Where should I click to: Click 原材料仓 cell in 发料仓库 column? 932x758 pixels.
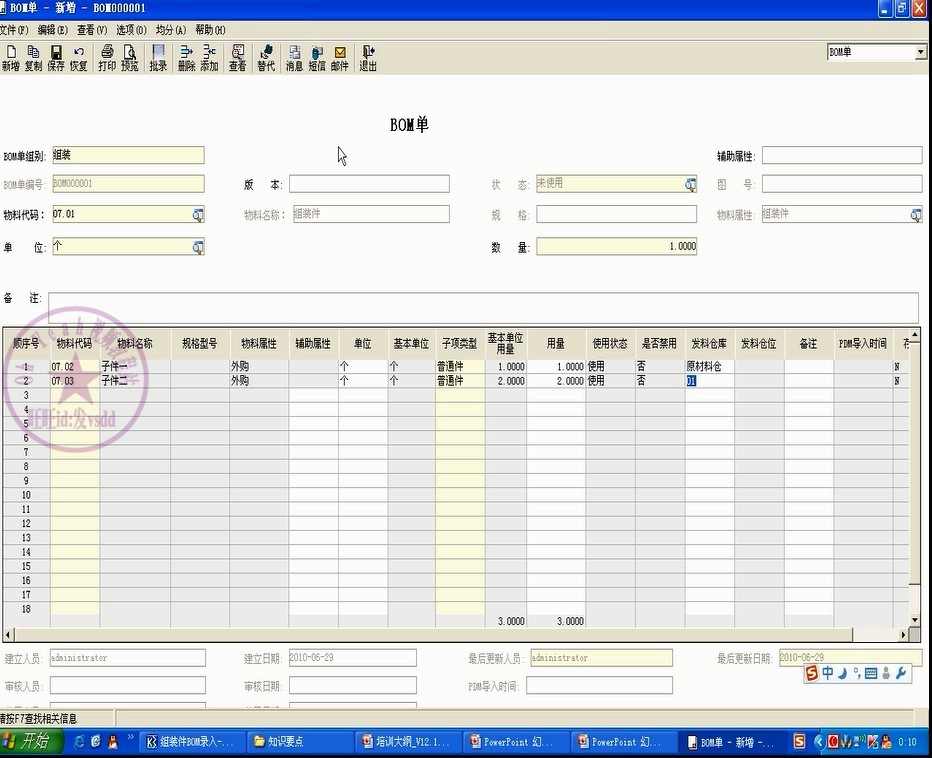click(x=709, y=366)
